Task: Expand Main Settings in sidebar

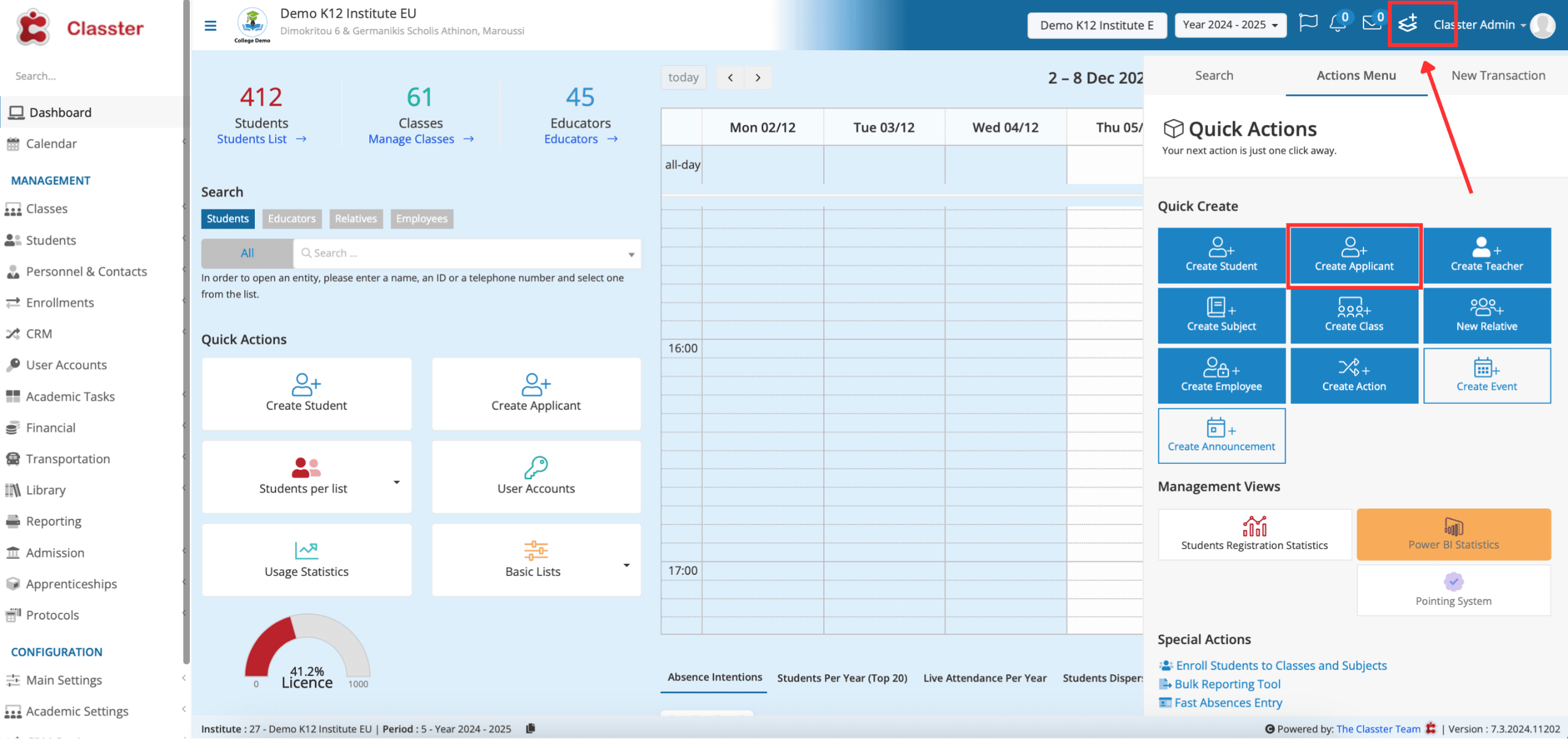Action: pyautogui.click(x=96, y=680)
